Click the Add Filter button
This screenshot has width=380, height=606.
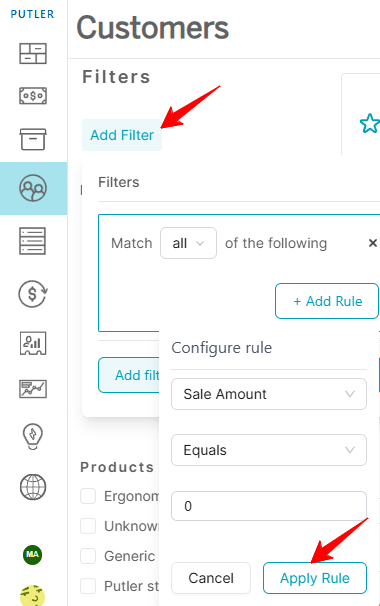coord(122,135)
